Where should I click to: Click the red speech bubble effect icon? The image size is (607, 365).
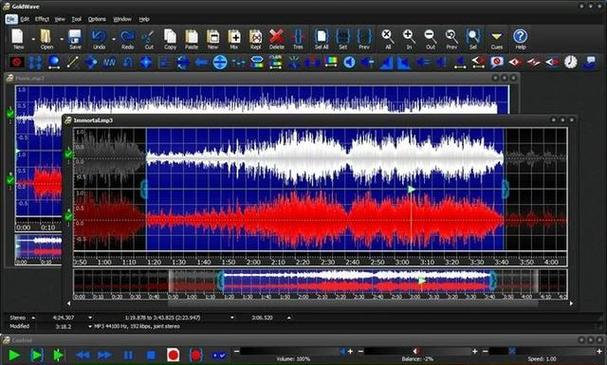(496, 62)
